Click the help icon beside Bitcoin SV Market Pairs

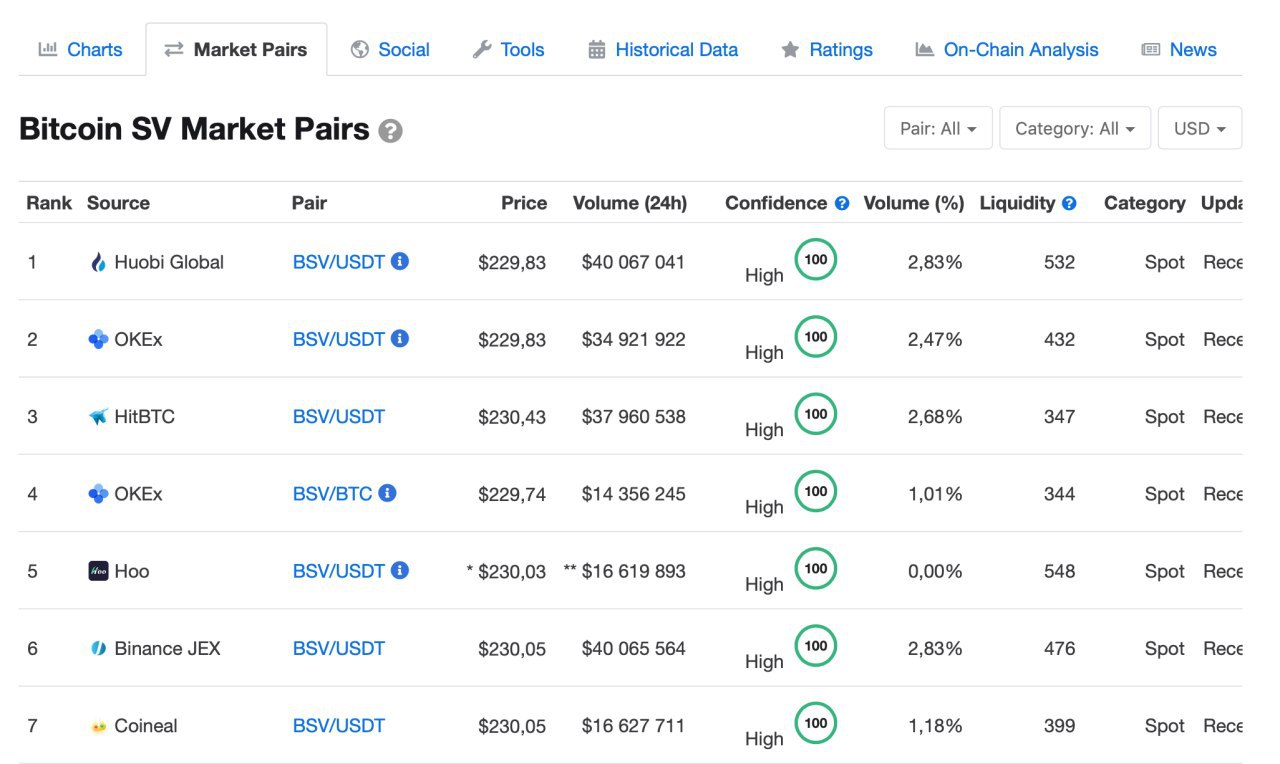391,131
